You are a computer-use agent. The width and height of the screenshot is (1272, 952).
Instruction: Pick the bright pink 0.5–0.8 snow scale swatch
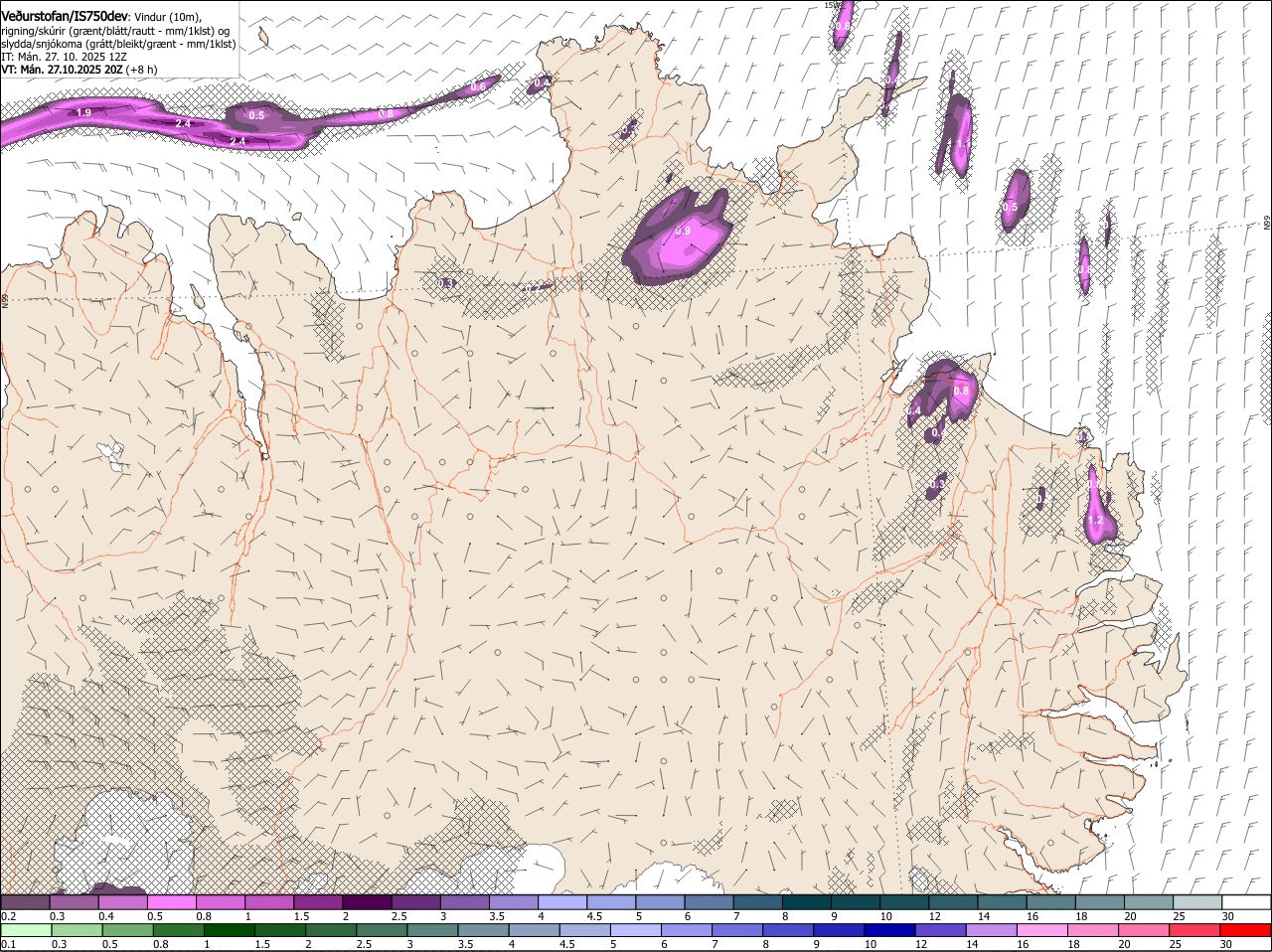(171, 902)
